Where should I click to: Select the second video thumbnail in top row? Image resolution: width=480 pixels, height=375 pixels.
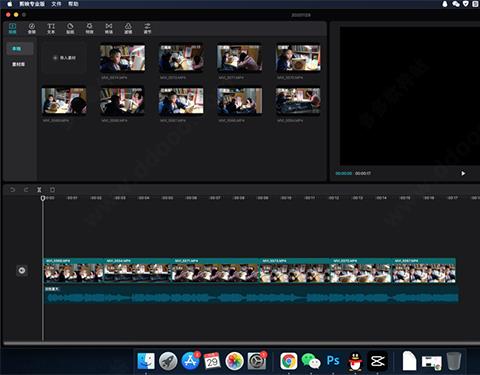click(181, 58)
